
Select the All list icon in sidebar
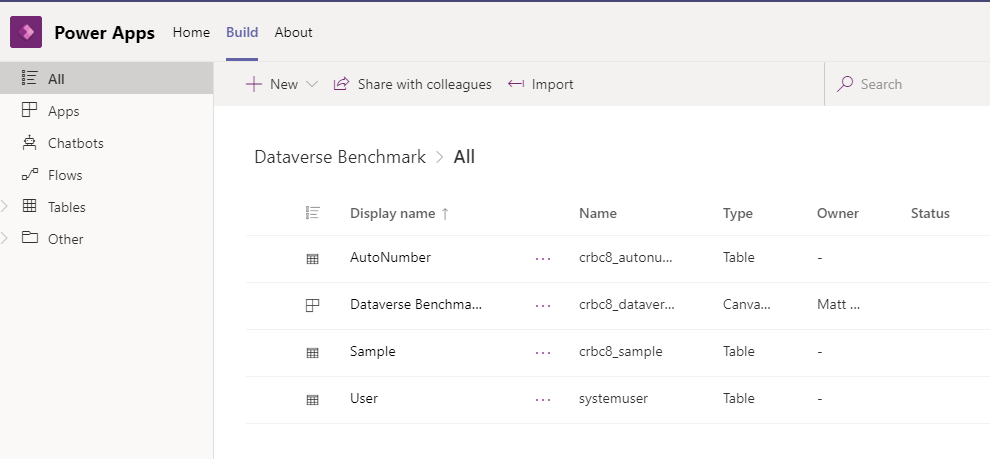(29, 78)
